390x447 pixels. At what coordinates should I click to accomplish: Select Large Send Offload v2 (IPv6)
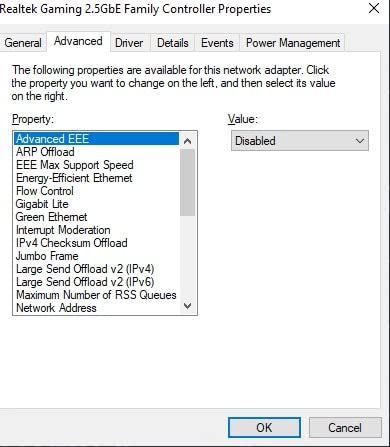97,282
